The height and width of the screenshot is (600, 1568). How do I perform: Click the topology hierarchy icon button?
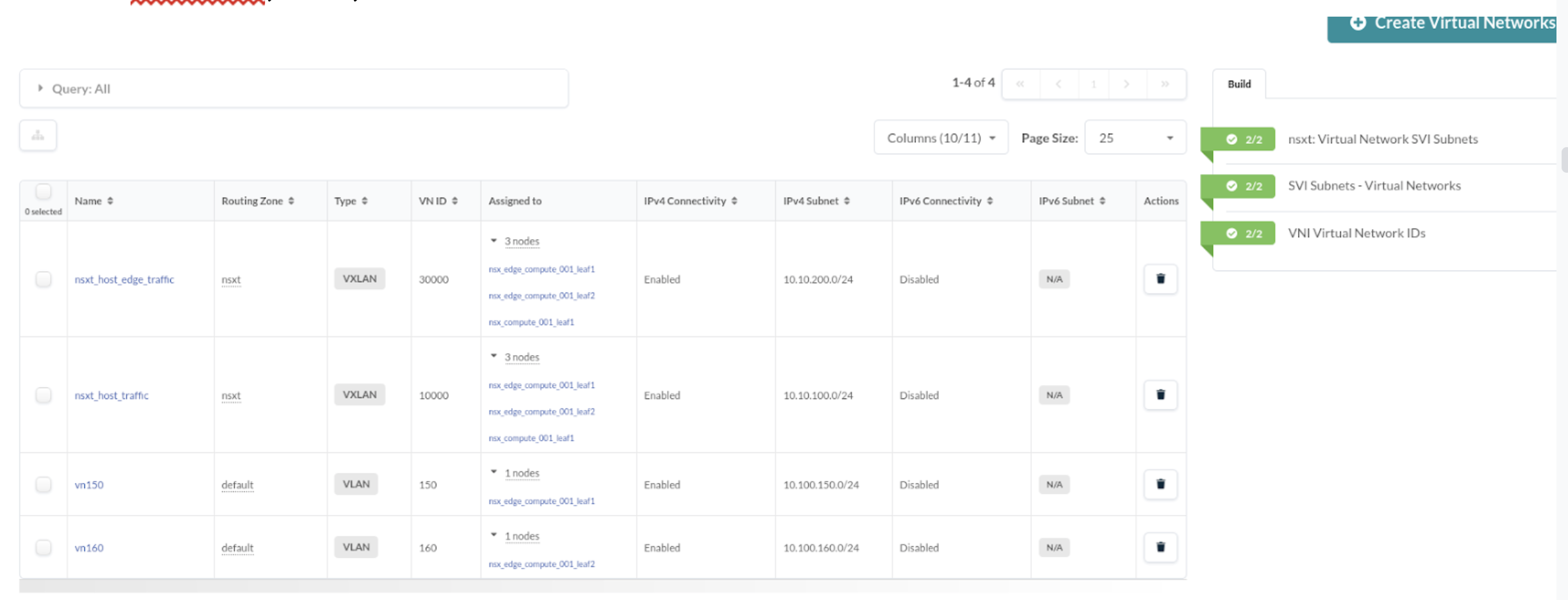(x=38, y=136)
